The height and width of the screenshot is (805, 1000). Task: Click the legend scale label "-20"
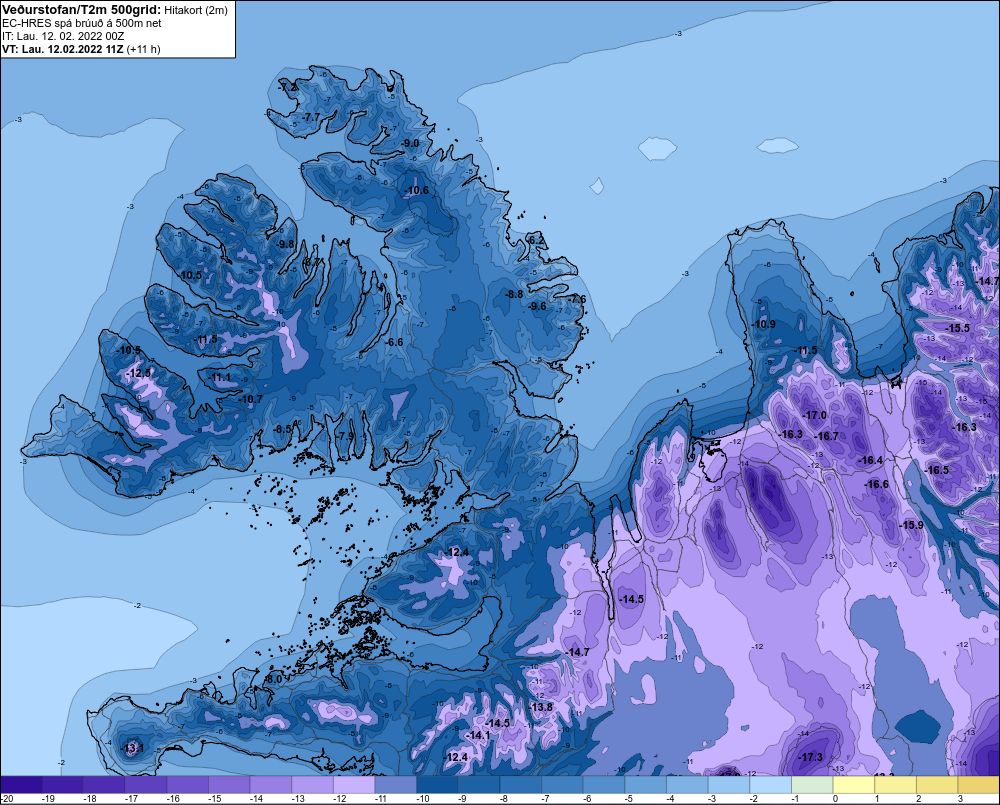8,799
